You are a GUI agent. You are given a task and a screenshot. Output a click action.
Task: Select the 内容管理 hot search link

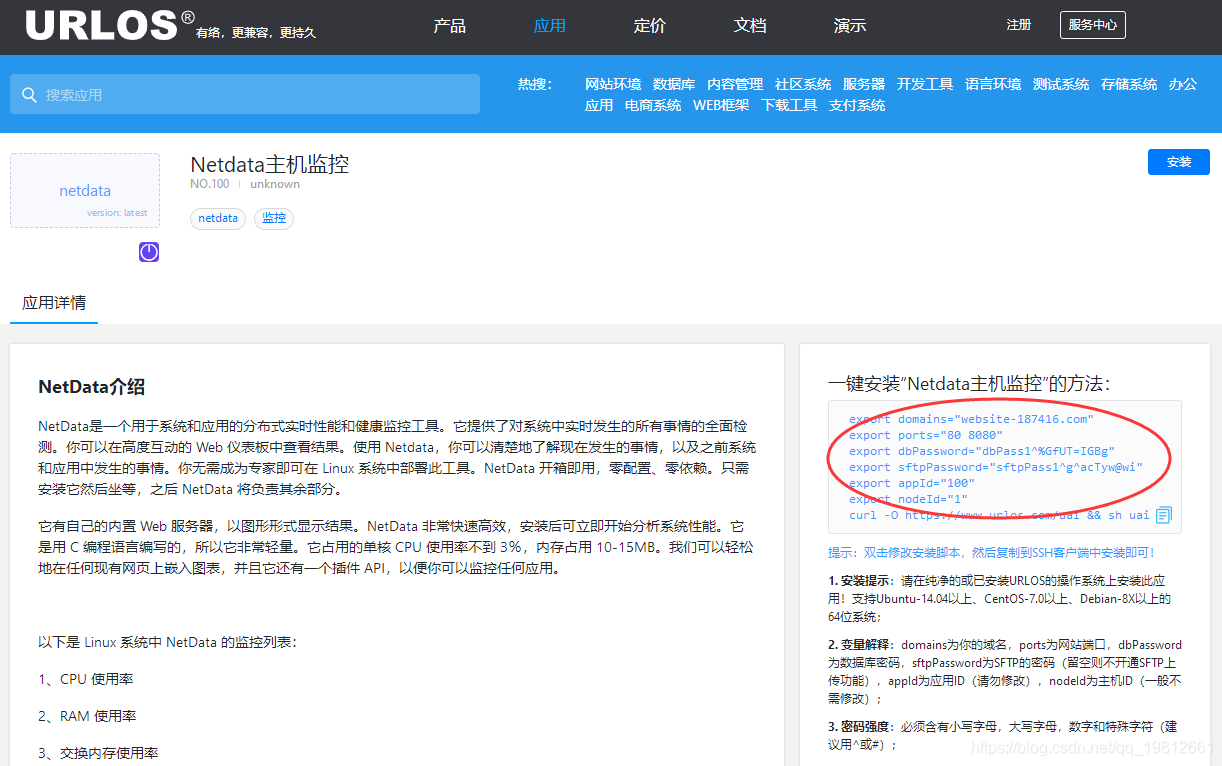point(735,84)
